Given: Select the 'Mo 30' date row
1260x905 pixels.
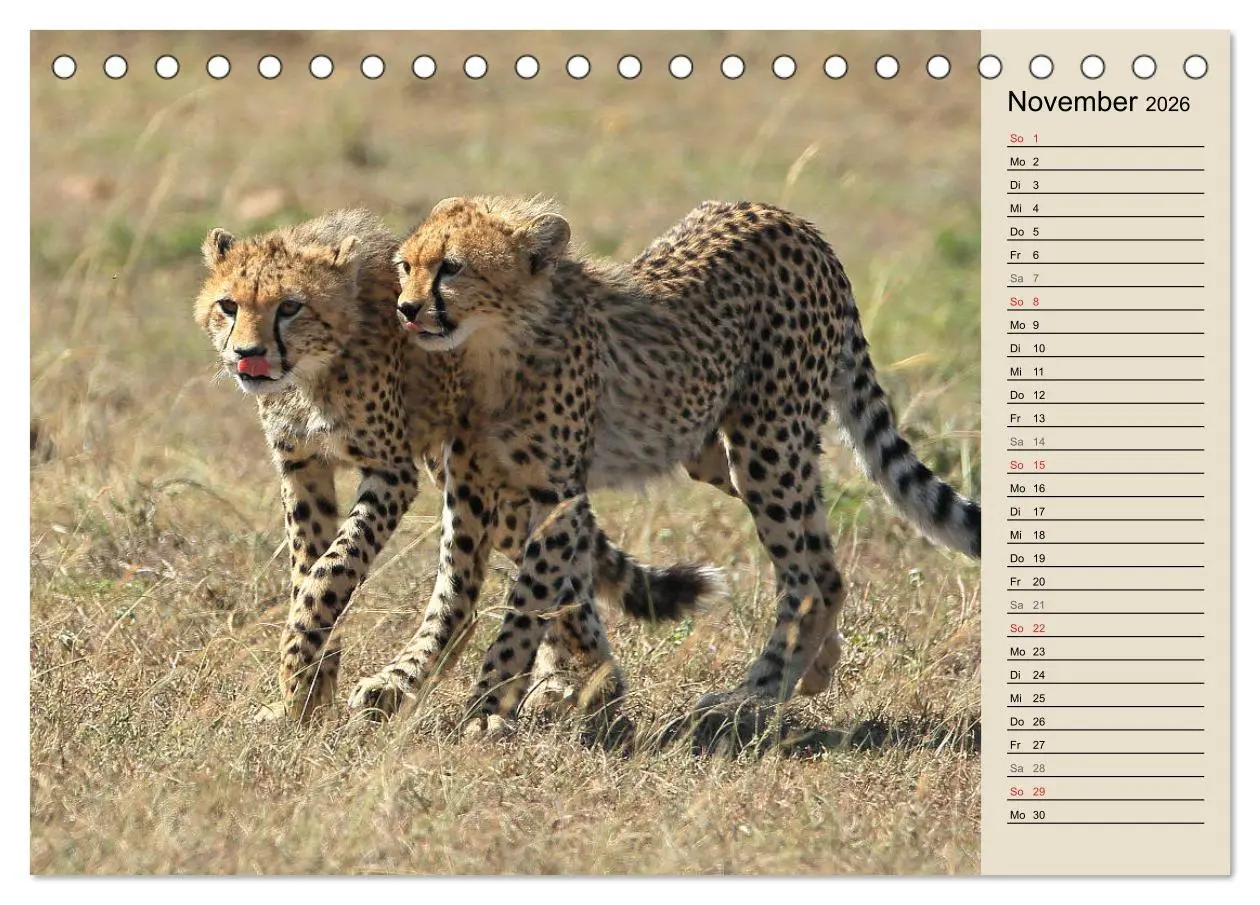Looking at the screenshot, I should [1105, 815].
